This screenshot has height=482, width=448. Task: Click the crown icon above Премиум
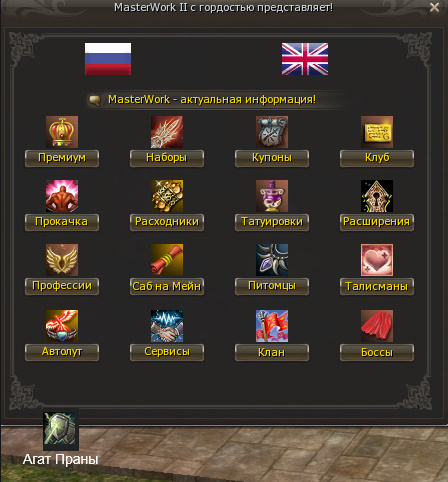pyautogui.click(x=62, y=132)
